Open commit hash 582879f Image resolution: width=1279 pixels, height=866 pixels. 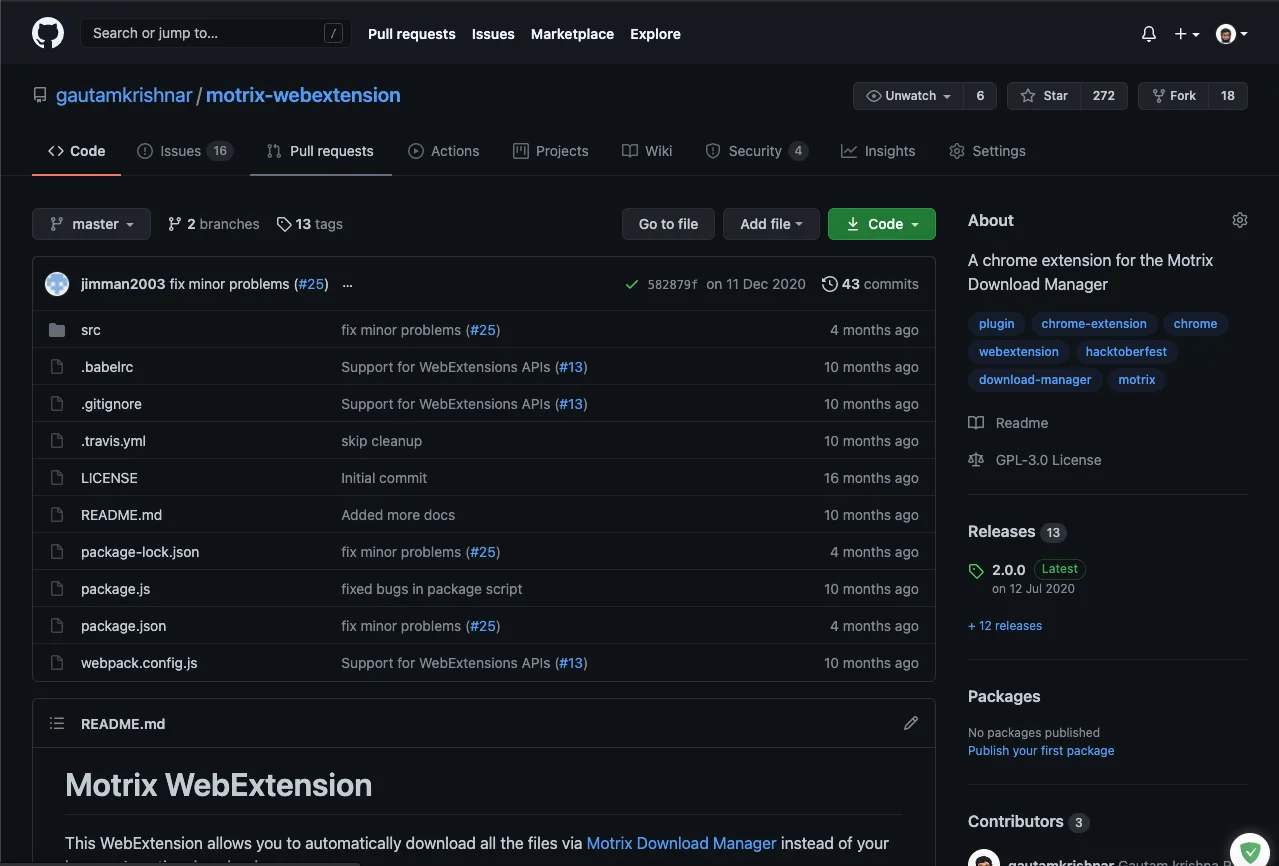(672, 284)
